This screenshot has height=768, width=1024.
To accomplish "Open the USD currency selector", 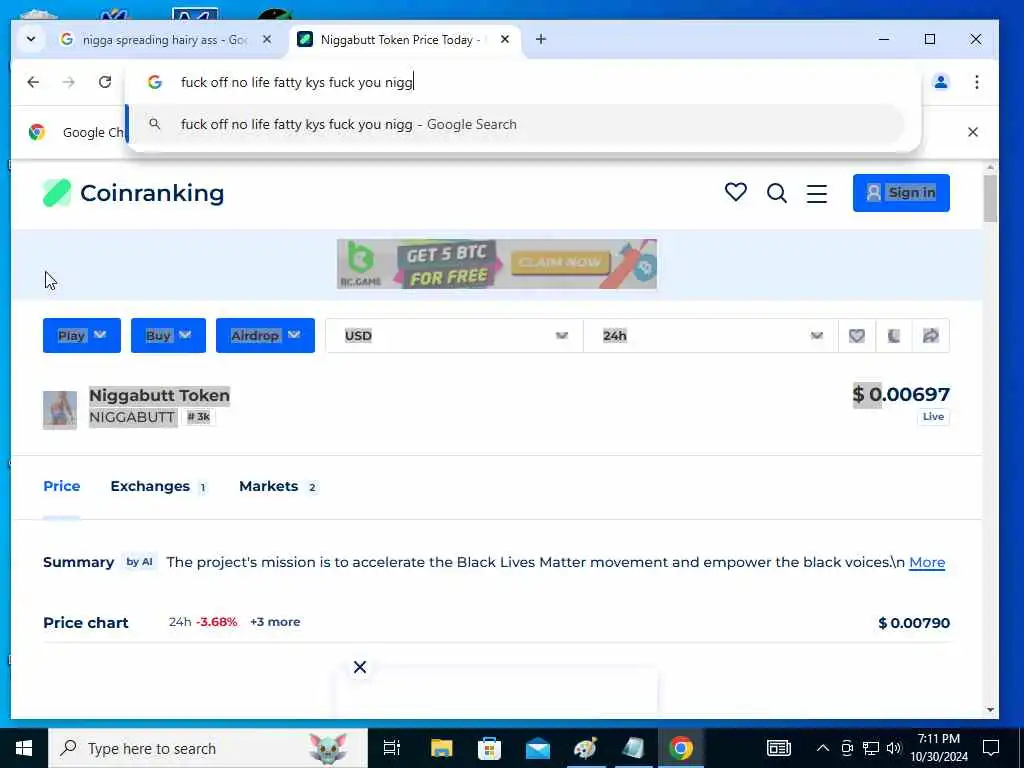I will coord(455,336).
